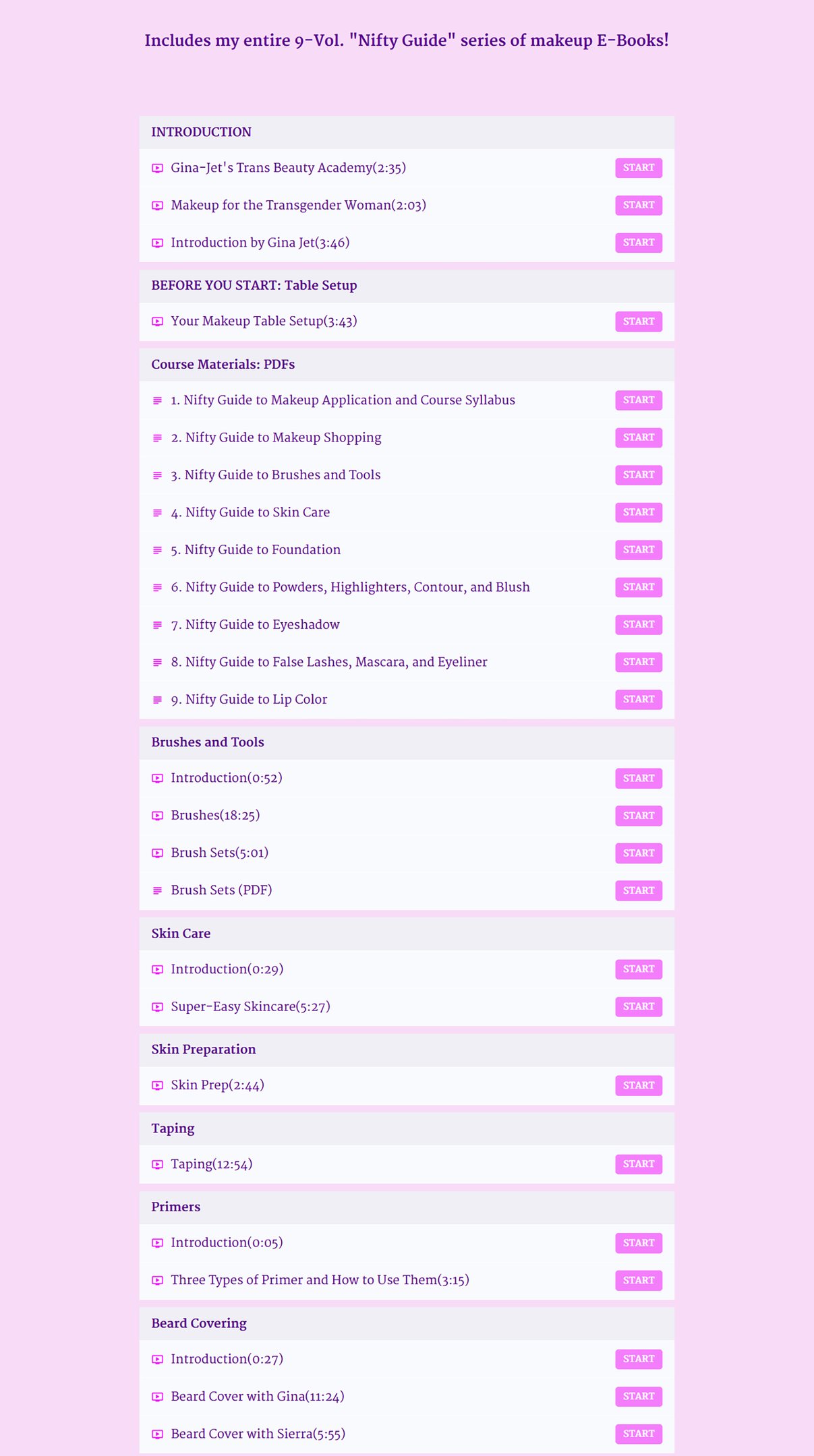Screen dimensions: 814x1456
Task: Start the Skin Prep(2:44) video
Action: [x=639, y=1085]
